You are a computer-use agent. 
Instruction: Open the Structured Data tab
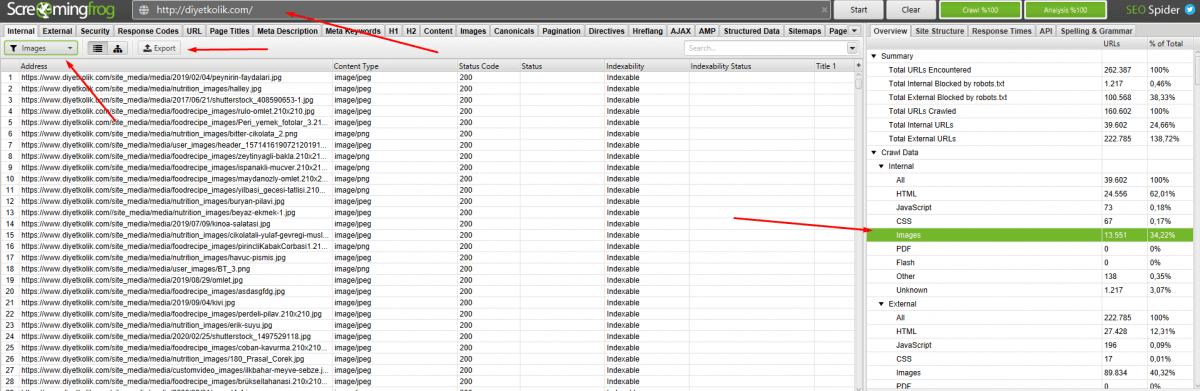751,31
